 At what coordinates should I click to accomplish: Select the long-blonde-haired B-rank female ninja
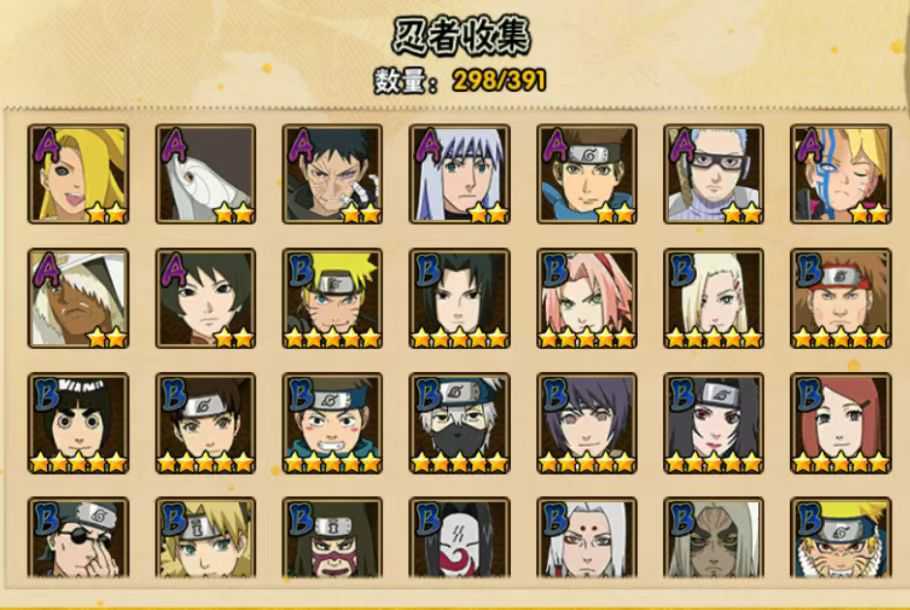point(713,298)
